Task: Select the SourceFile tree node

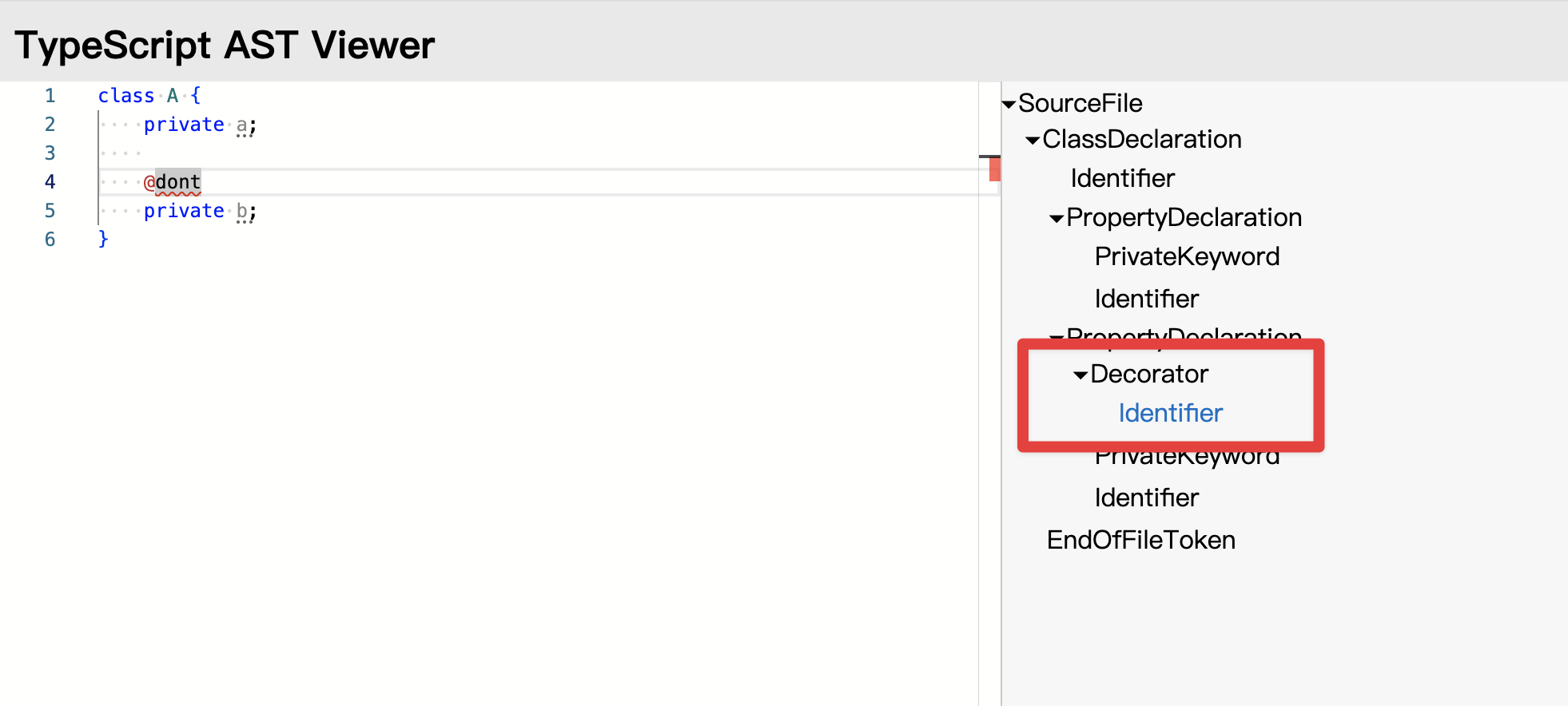Action: coord(1080,103)
